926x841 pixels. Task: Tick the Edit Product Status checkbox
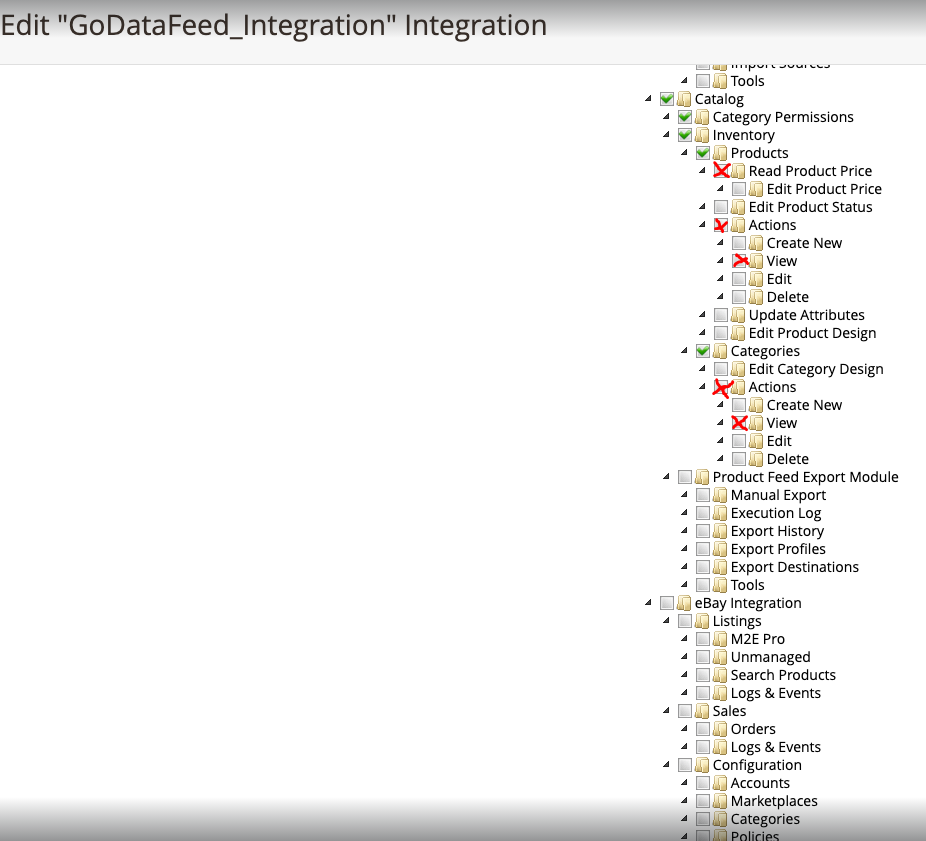721,207
